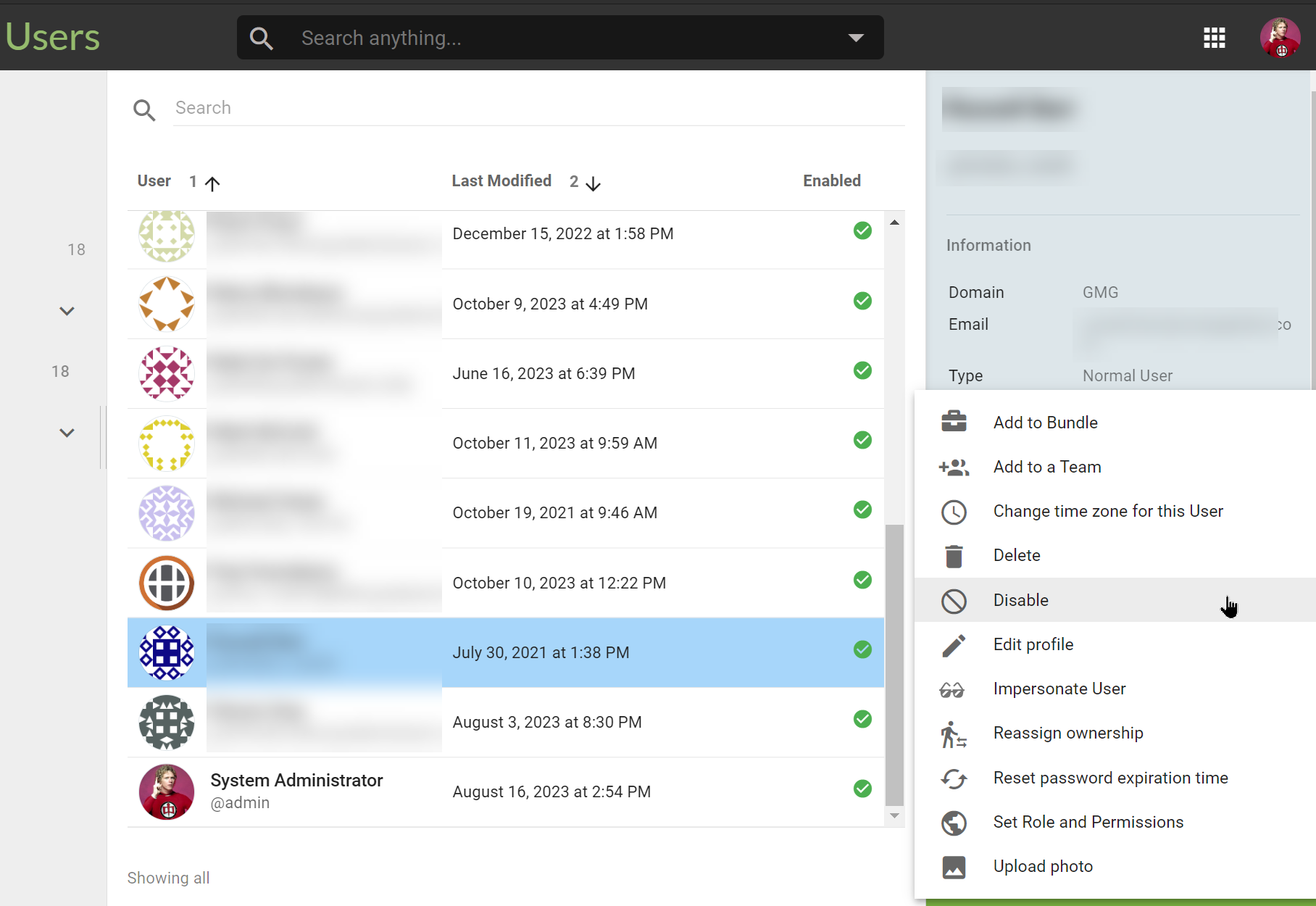This screenshot has width=1316, height=906.
Task: Click the avatar of the October 9, 2023 user
Action: pyautogui.click(x=167, y=304)
